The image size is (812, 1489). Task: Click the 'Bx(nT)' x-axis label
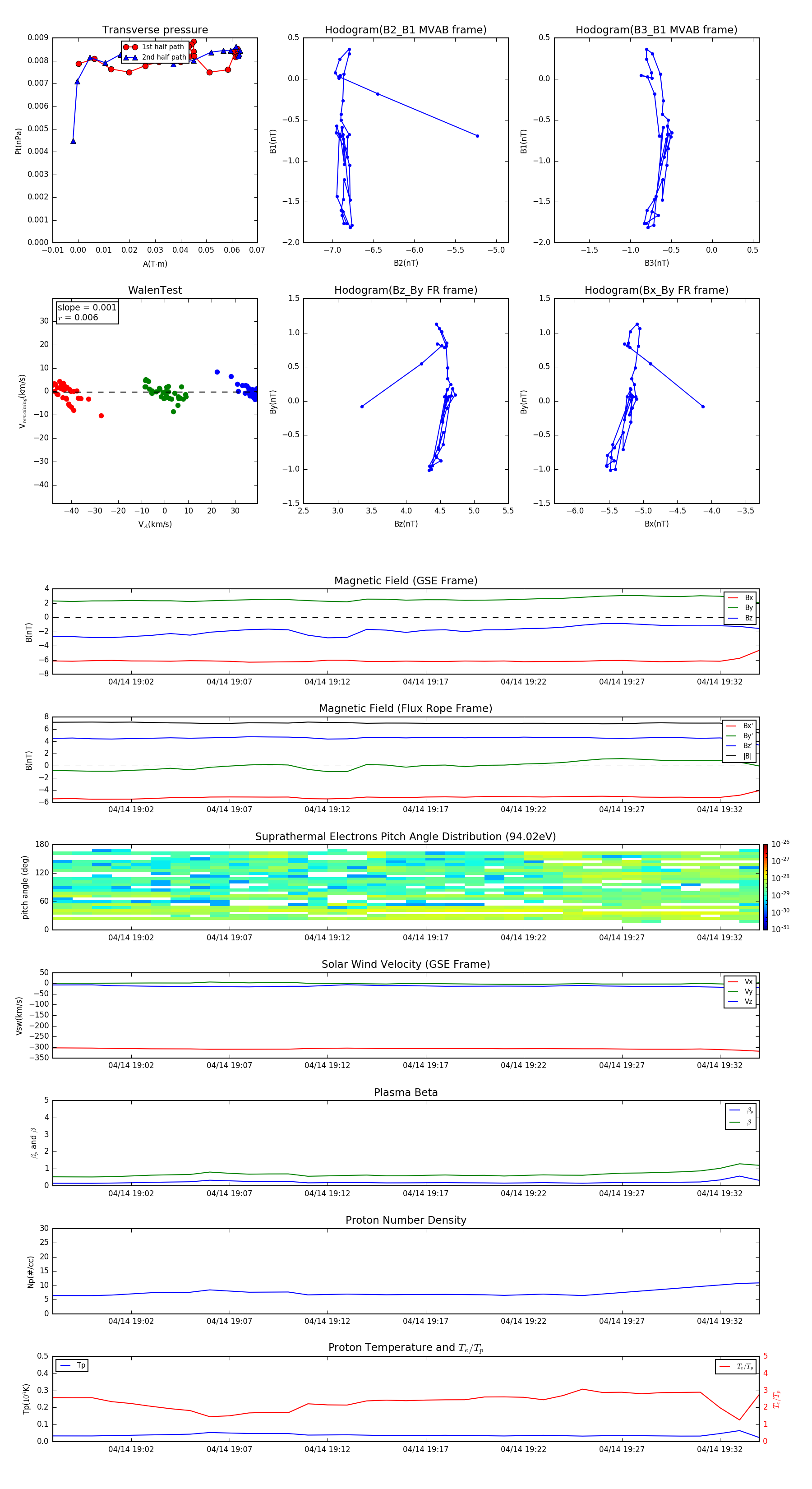656,524
